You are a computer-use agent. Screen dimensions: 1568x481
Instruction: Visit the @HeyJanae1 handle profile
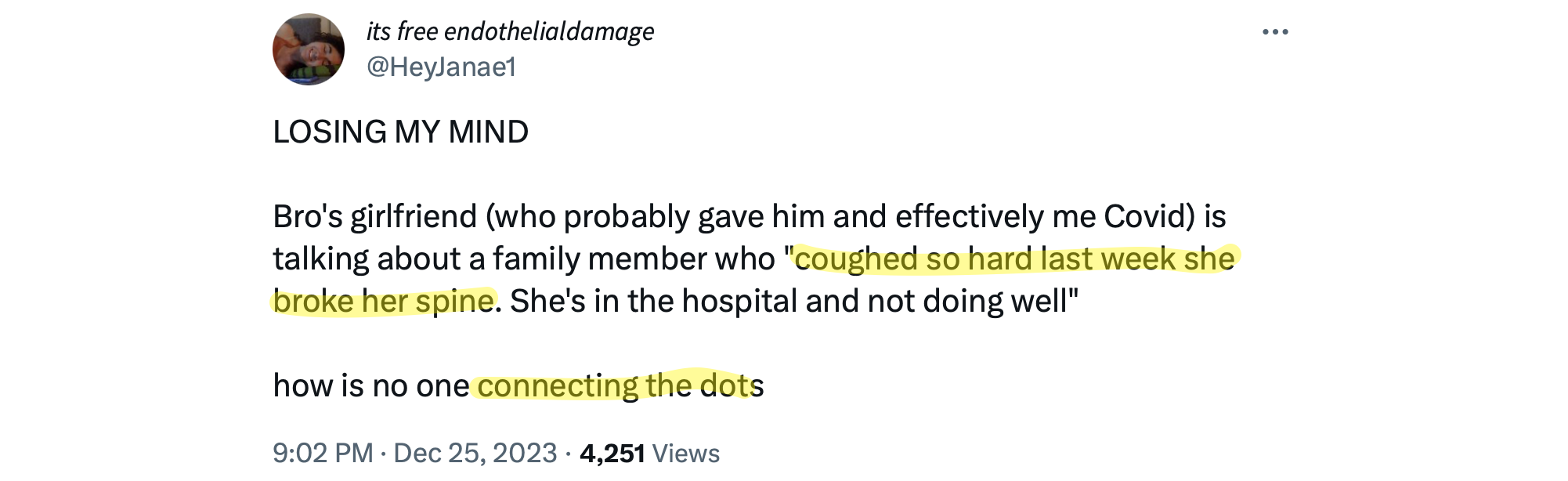coord(442,67)
